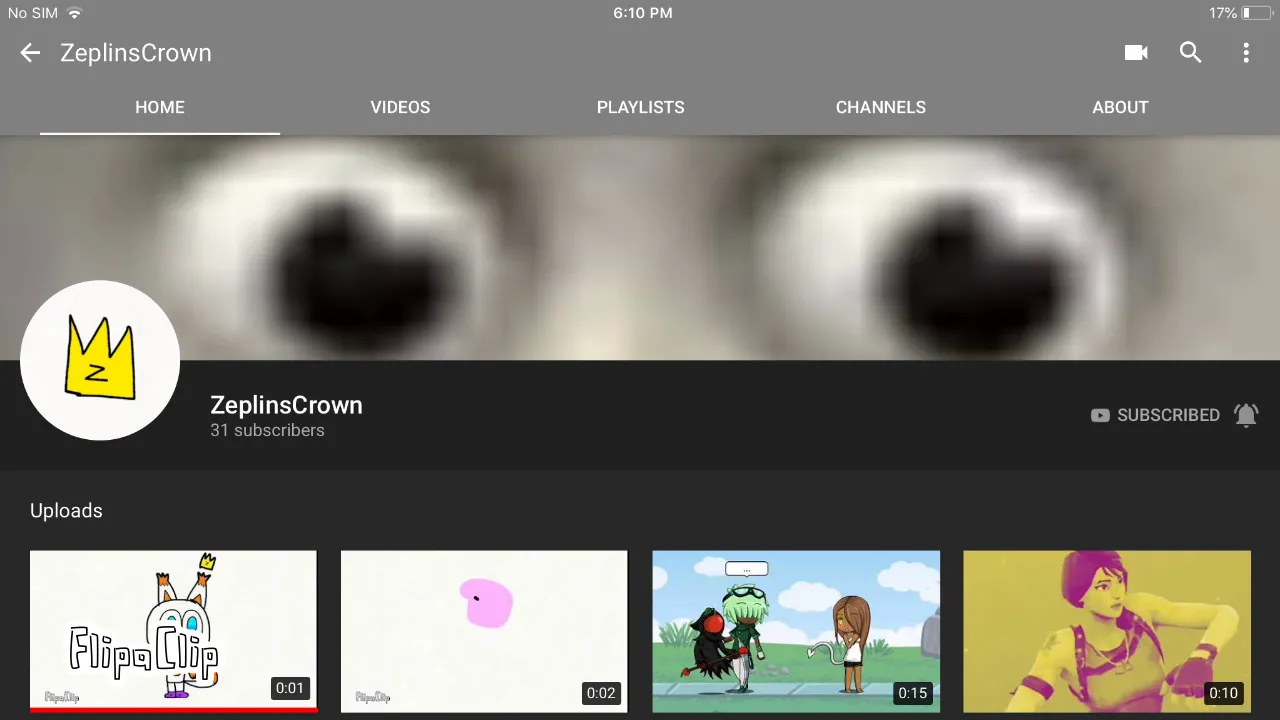Tap the back arrow next to ZeplinsCrown
The width and height of the screenshot is (1280, 720).
[30, 53]
